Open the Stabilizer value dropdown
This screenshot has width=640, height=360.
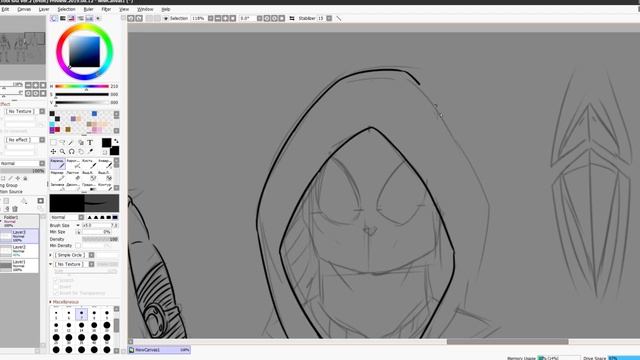coord(329,18)
